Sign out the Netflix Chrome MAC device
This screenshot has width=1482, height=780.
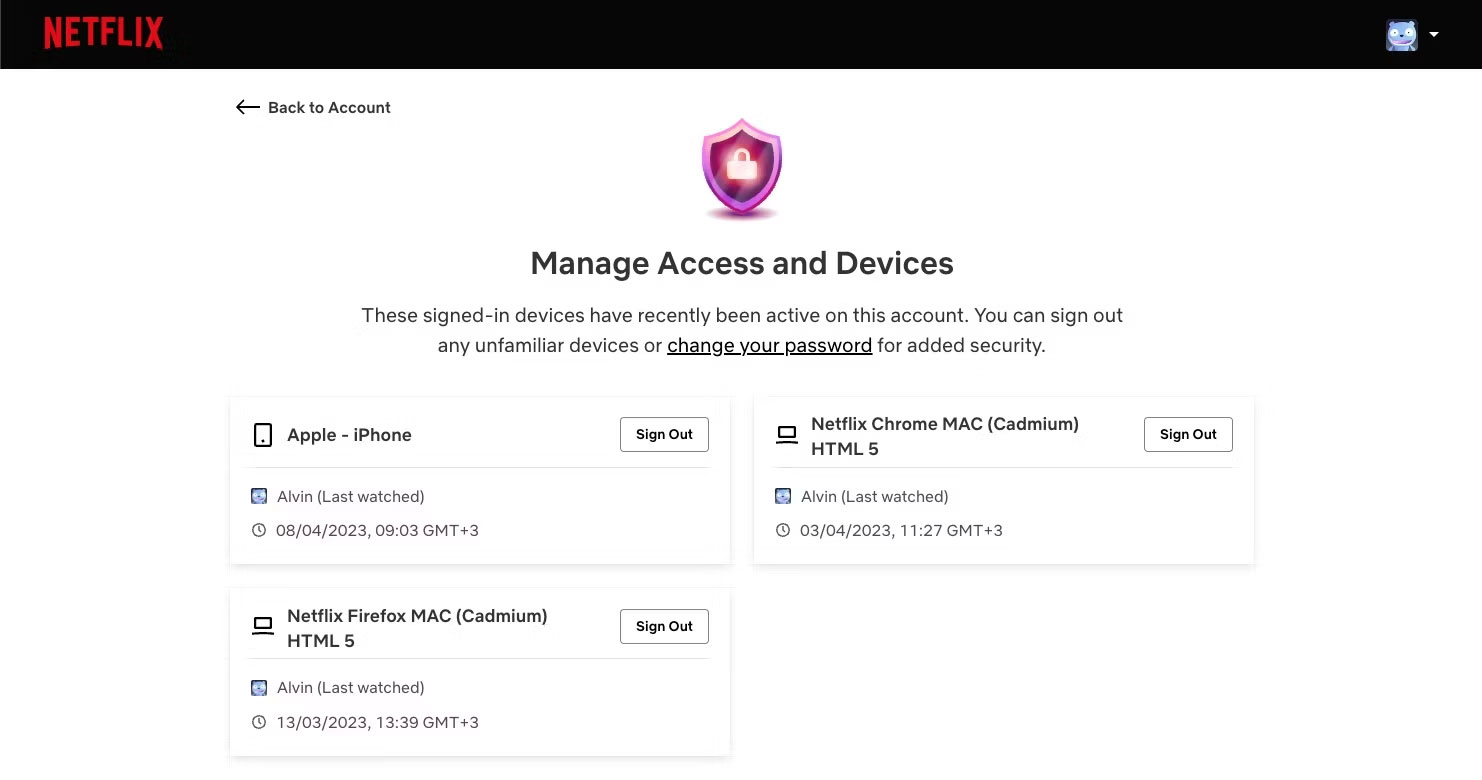[1188, 435]
